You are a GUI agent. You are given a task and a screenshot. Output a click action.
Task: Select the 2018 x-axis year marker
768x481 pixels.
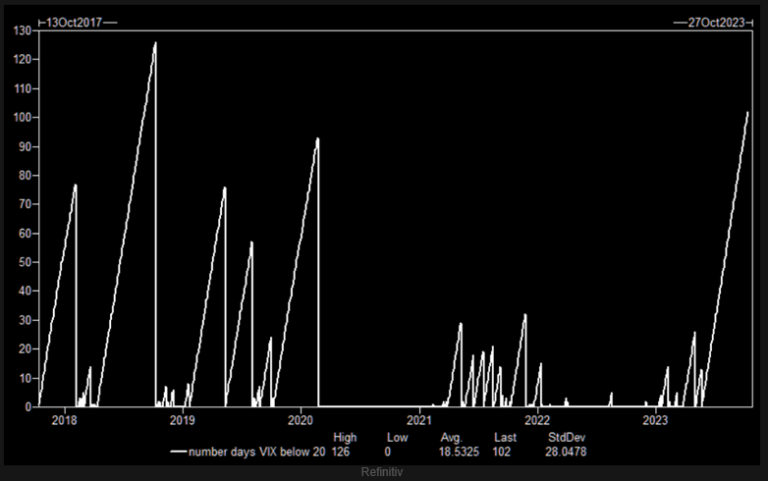click(65, 421)
